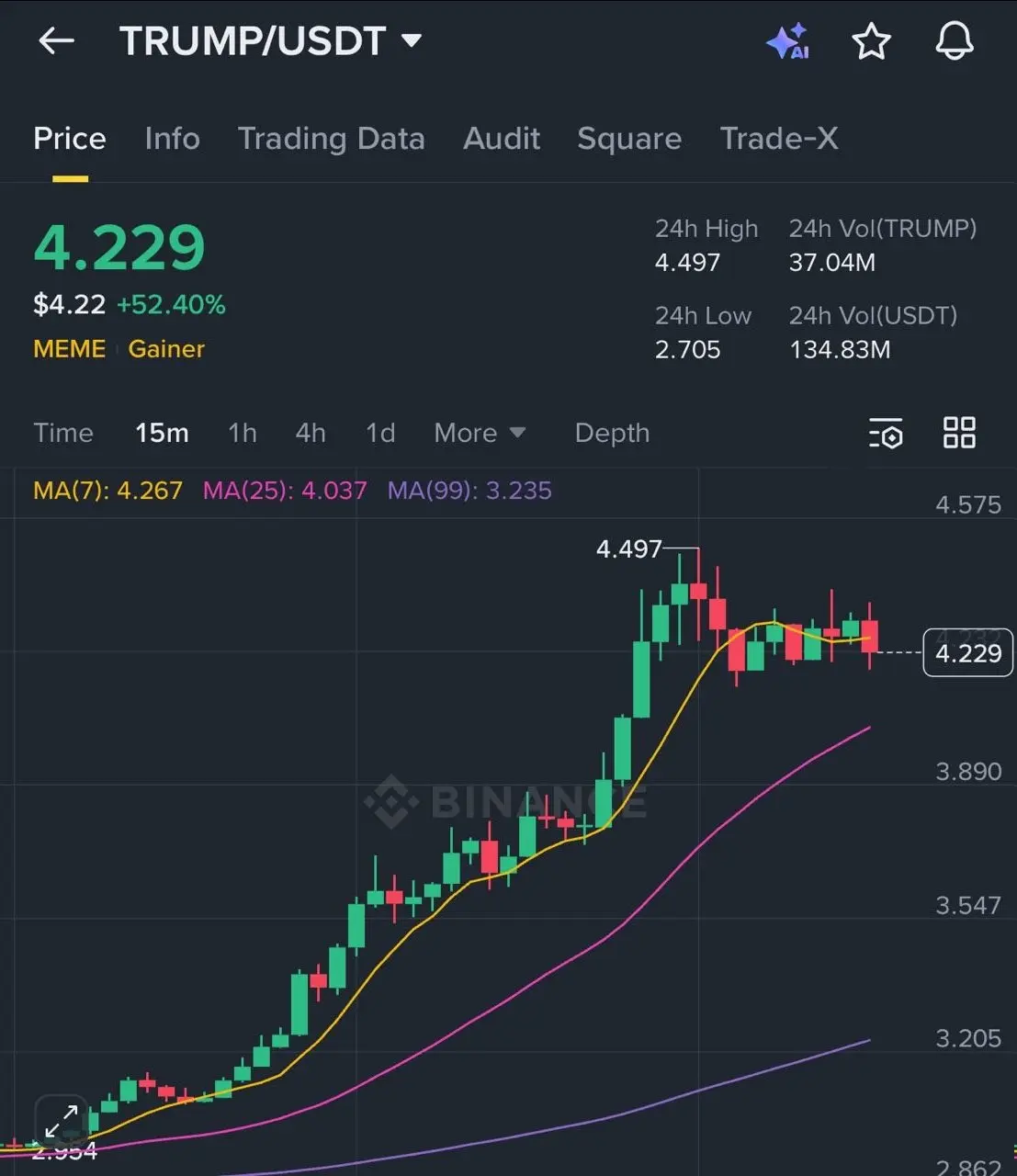The height and width of the screenshot is (1176, 1017).
Task: Open chart settings icon beside Depth
Action: (886, 433)
